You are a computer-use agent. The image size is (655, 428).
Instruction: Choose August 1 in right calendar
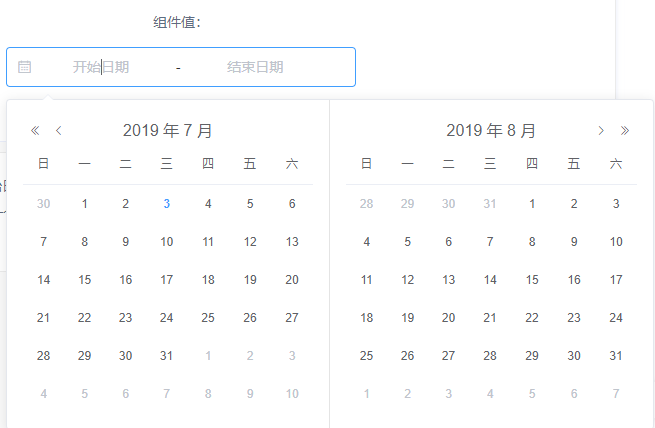click(532, 204)
